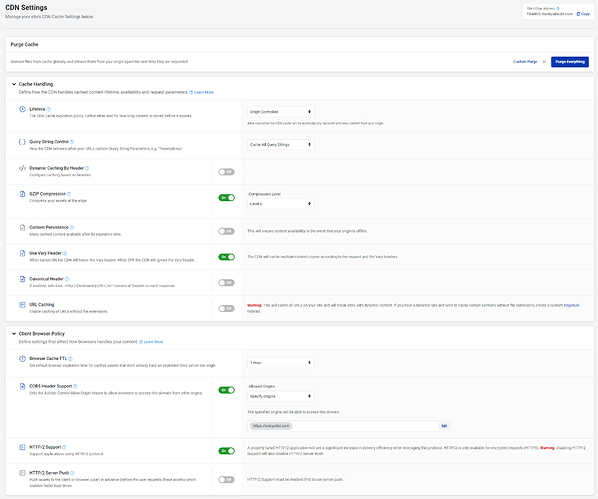The image size is (598, 499).
Task: Open the Compression Level dropdown
Action: (x=281, y=204)
